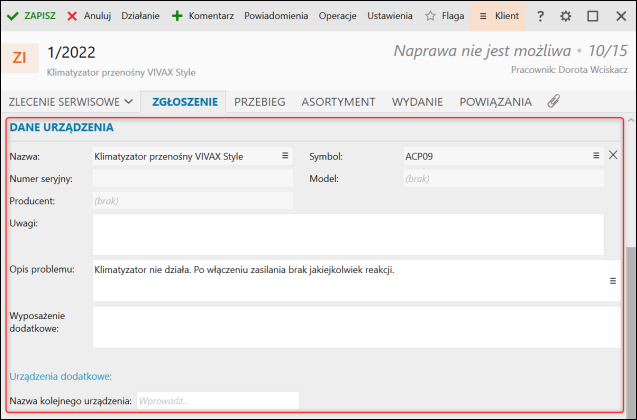Clear device with X next to Symbol

pos(613,155)
